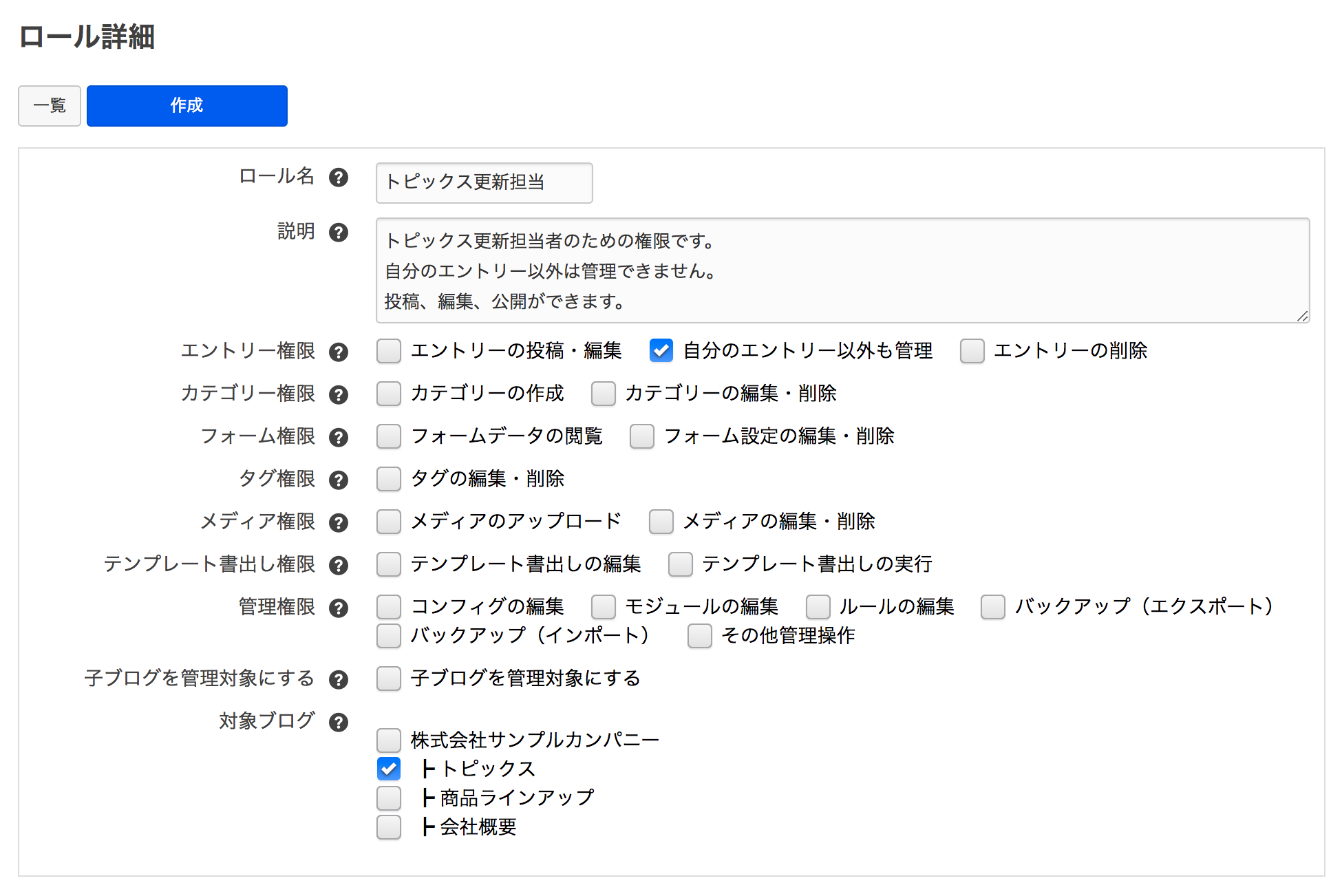This screenshot has width=1342, height=896.
Task: Click help icon next to ロール名
Action: coord(338,178)
